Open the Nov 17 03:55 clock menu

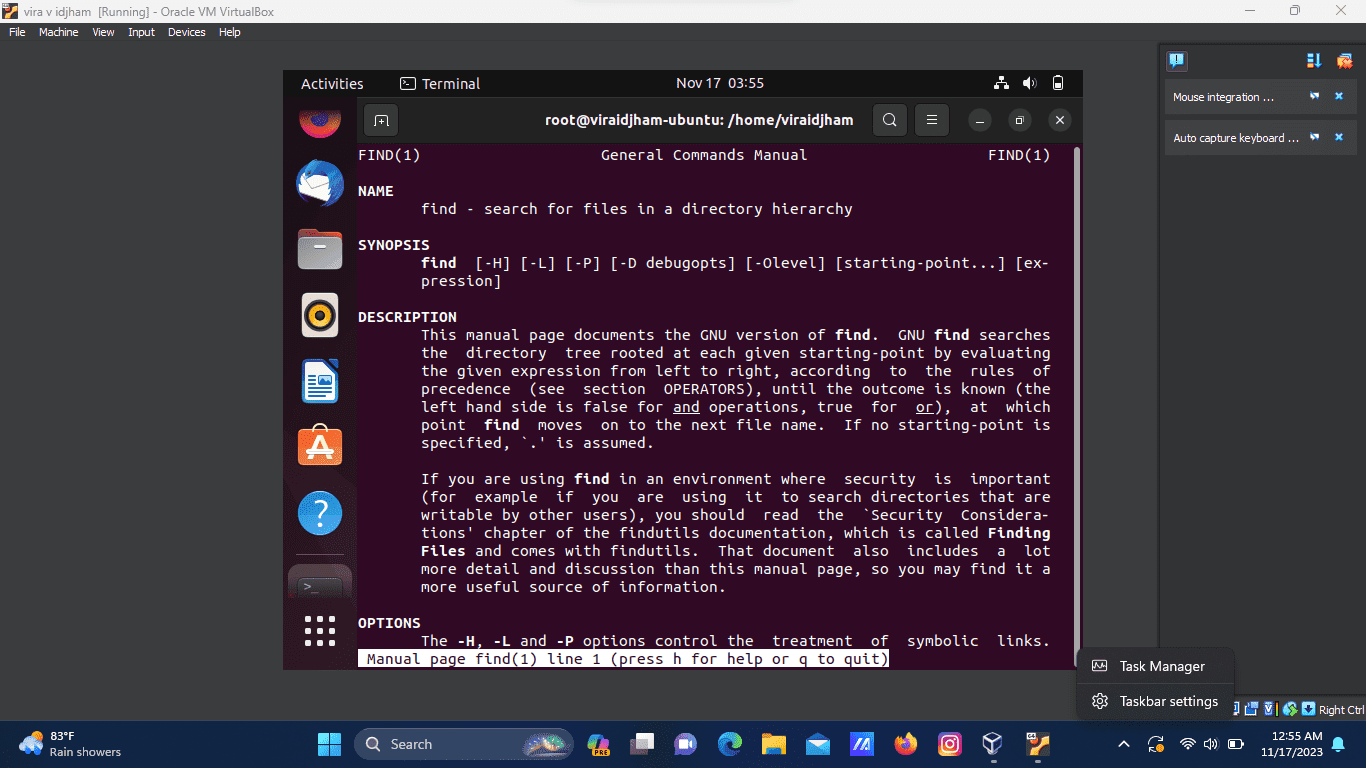click(x=720, y=83)
